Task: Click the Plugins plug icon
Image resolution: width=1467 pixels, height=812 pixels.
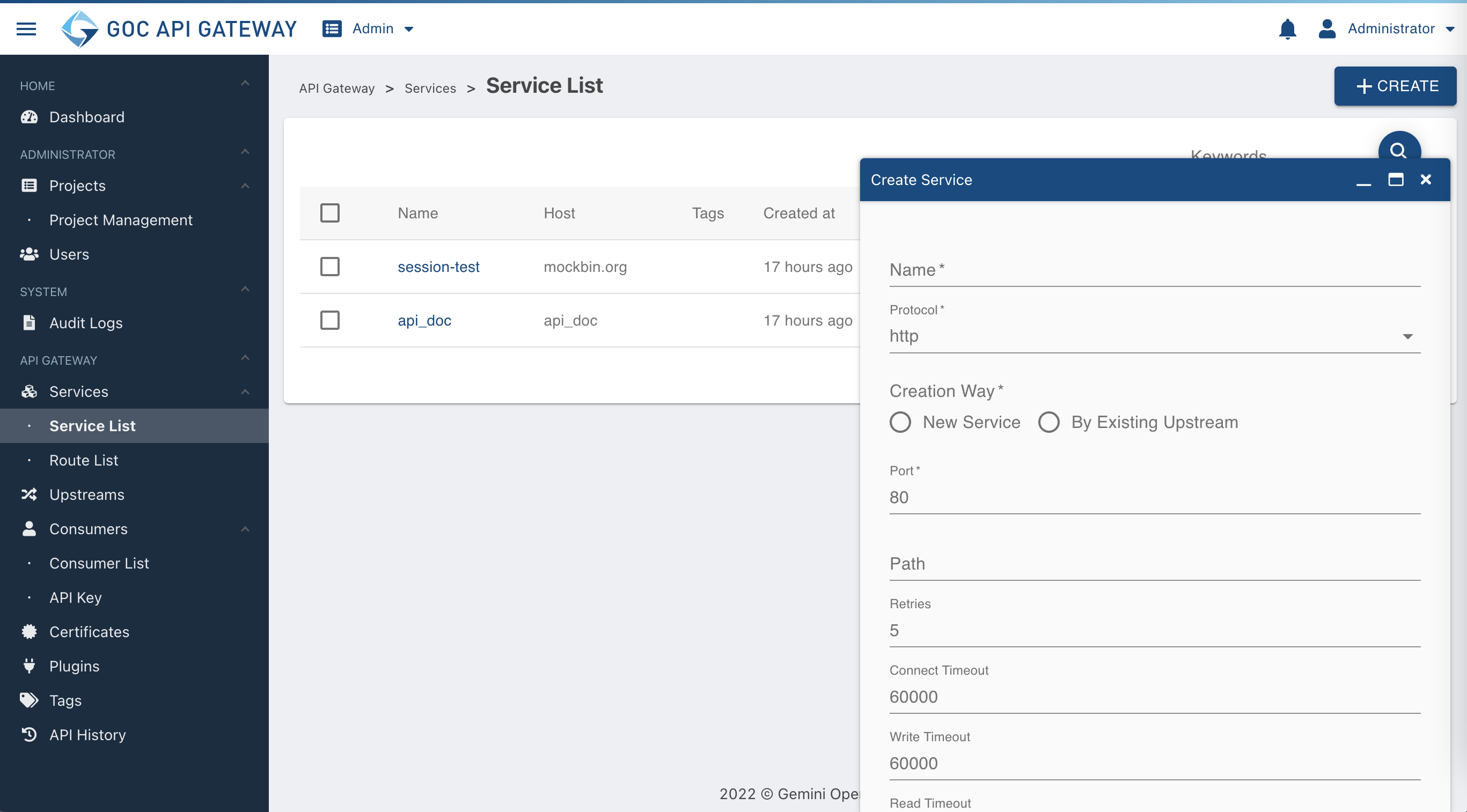Action: pos(29,666)
